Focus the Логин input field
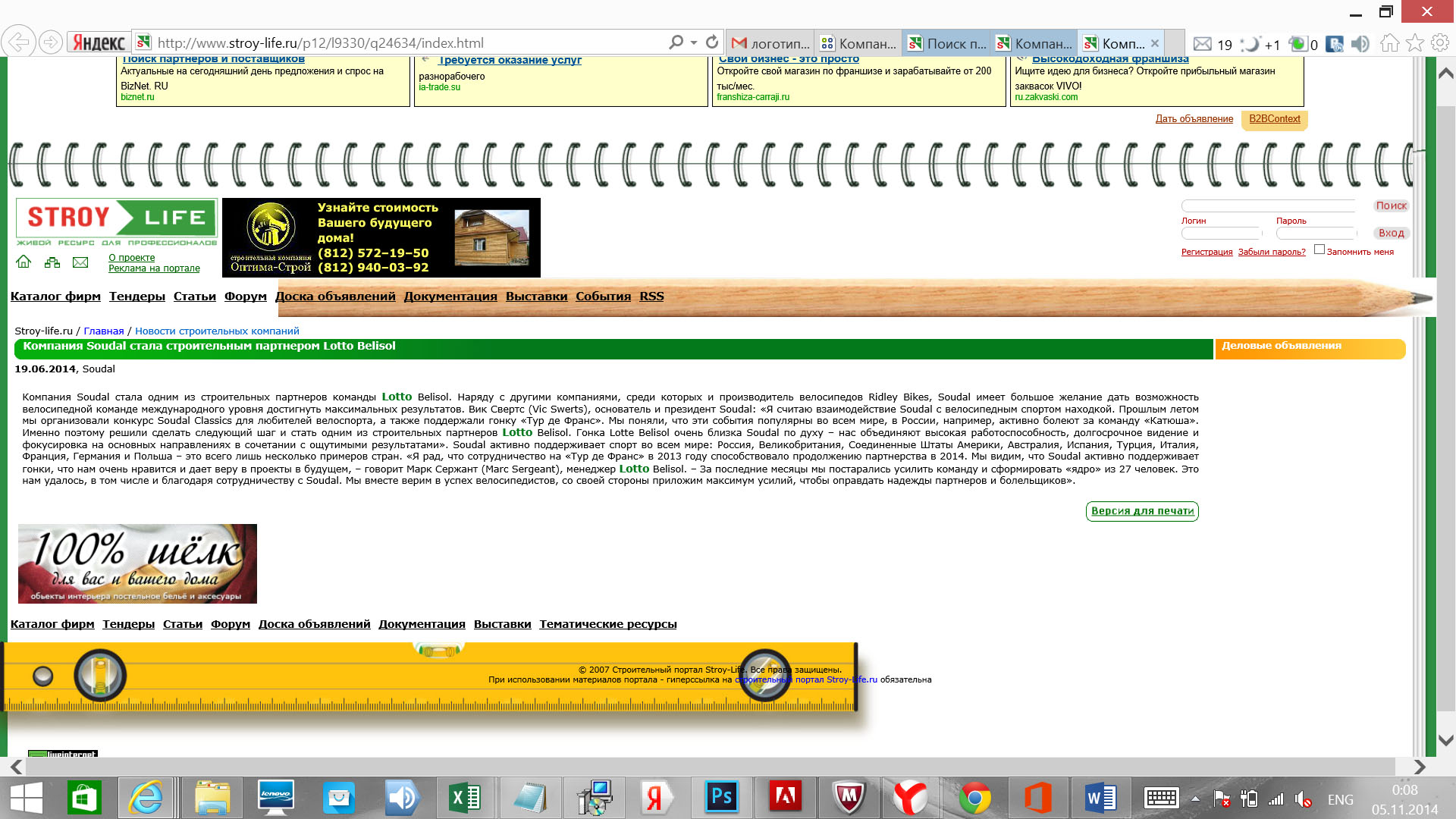This screenshot has width=1456, height=819. coord(1221,234)
